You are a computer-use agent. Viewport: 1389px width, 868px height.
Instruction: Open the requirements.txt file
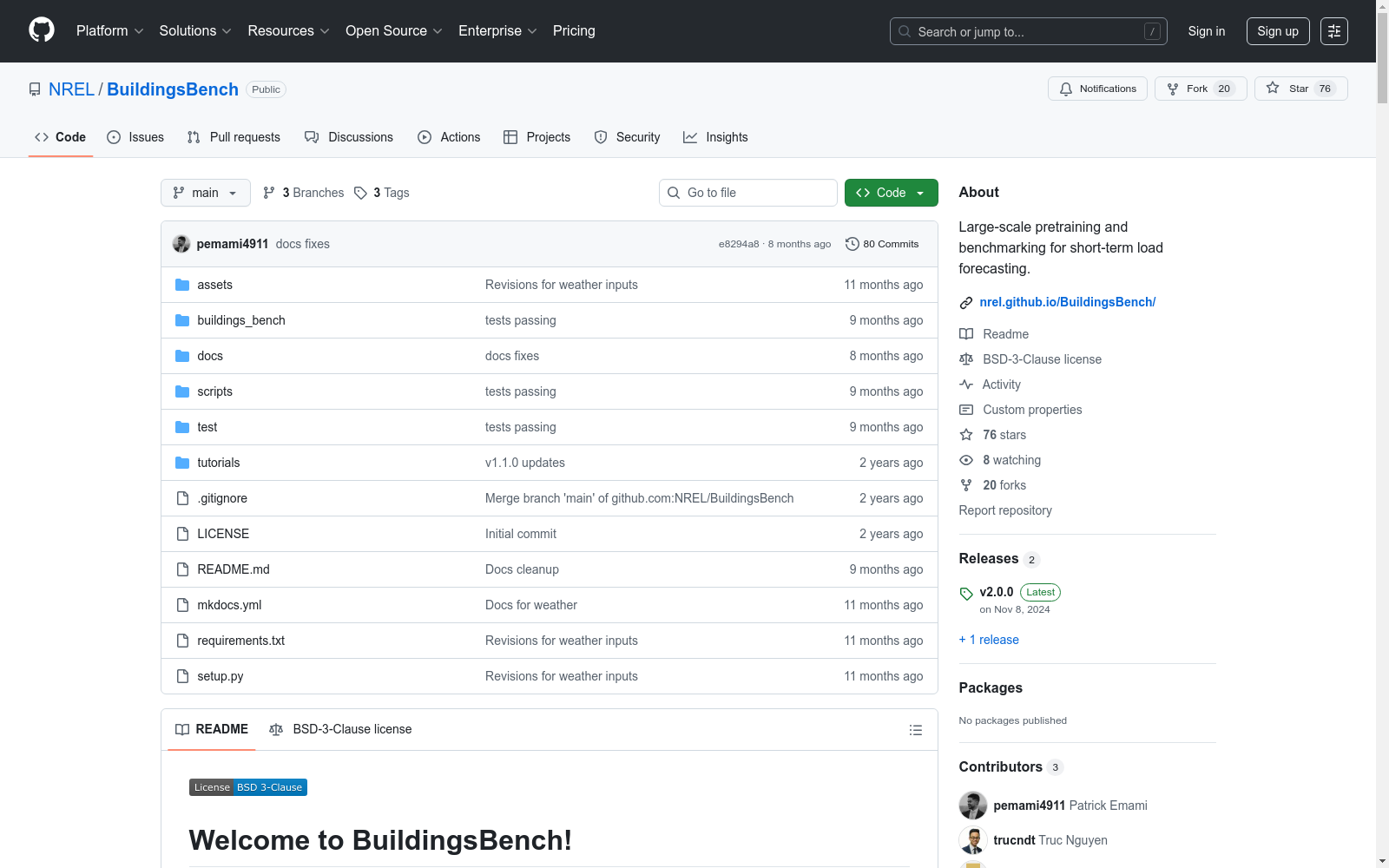click(x=241, y=641)
